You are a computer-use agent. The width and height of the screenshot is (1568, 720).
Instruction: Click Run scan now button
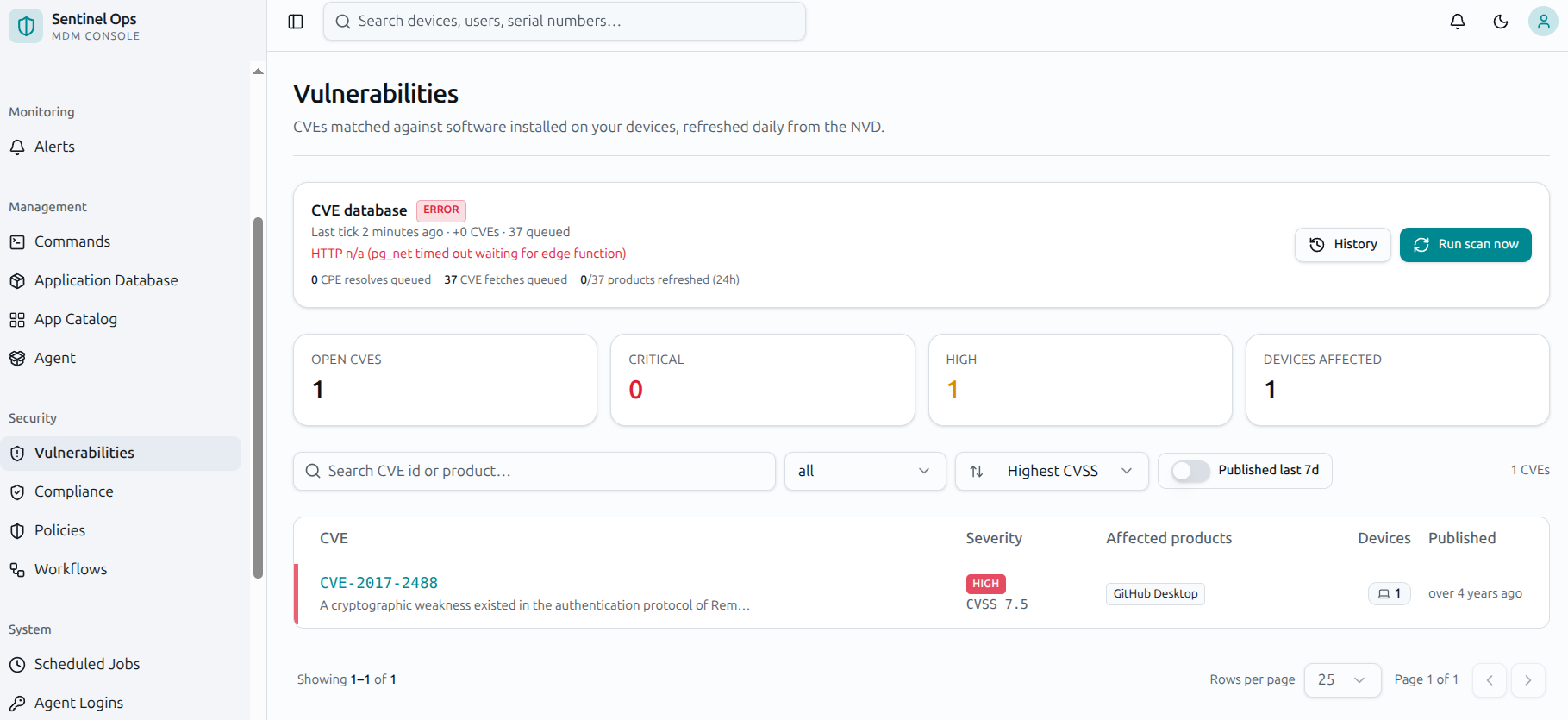point(1465,245)
